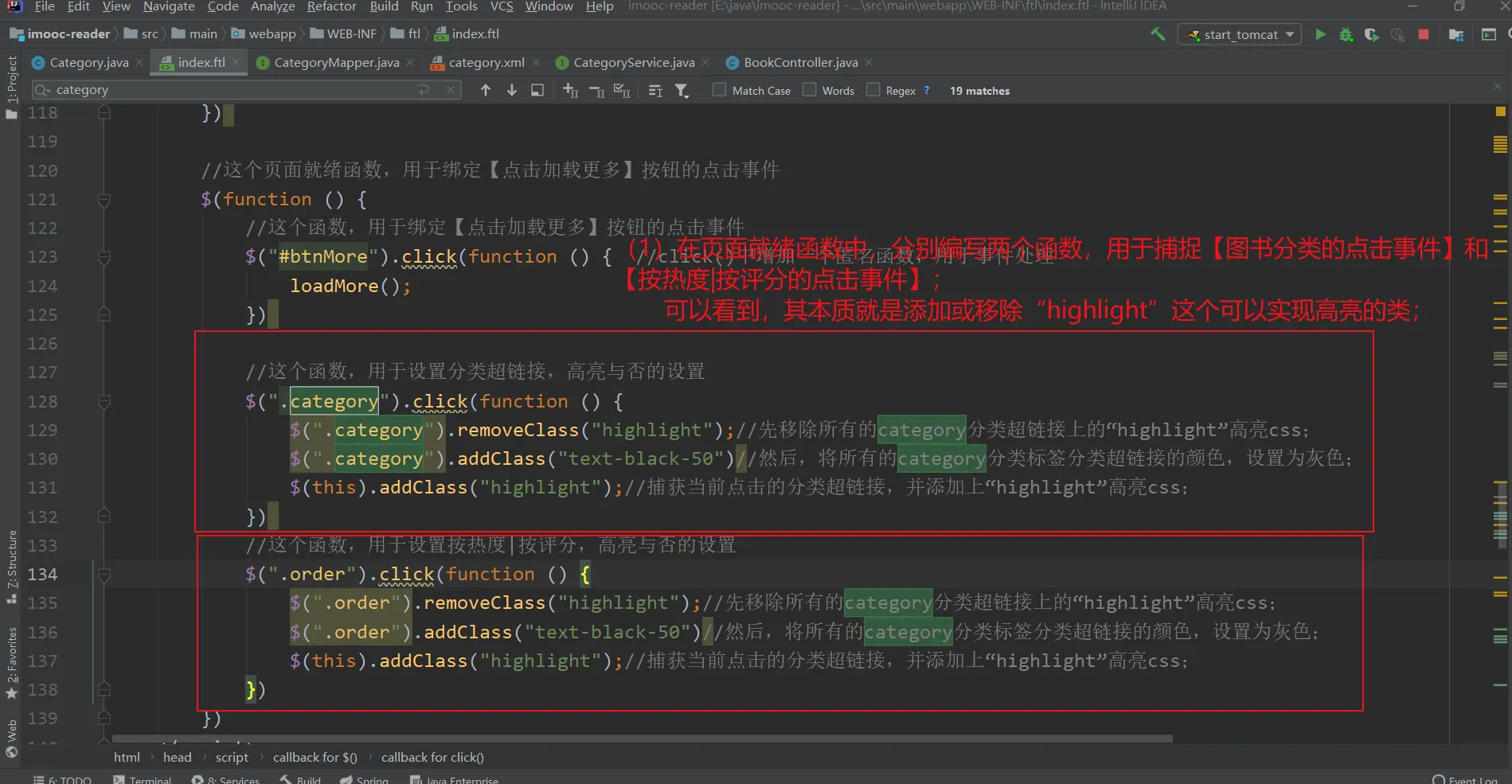Viewport: 1512px width, 784px height.
Task: Switch to the CategoryMapper.java tab
Action: [336, 62]
